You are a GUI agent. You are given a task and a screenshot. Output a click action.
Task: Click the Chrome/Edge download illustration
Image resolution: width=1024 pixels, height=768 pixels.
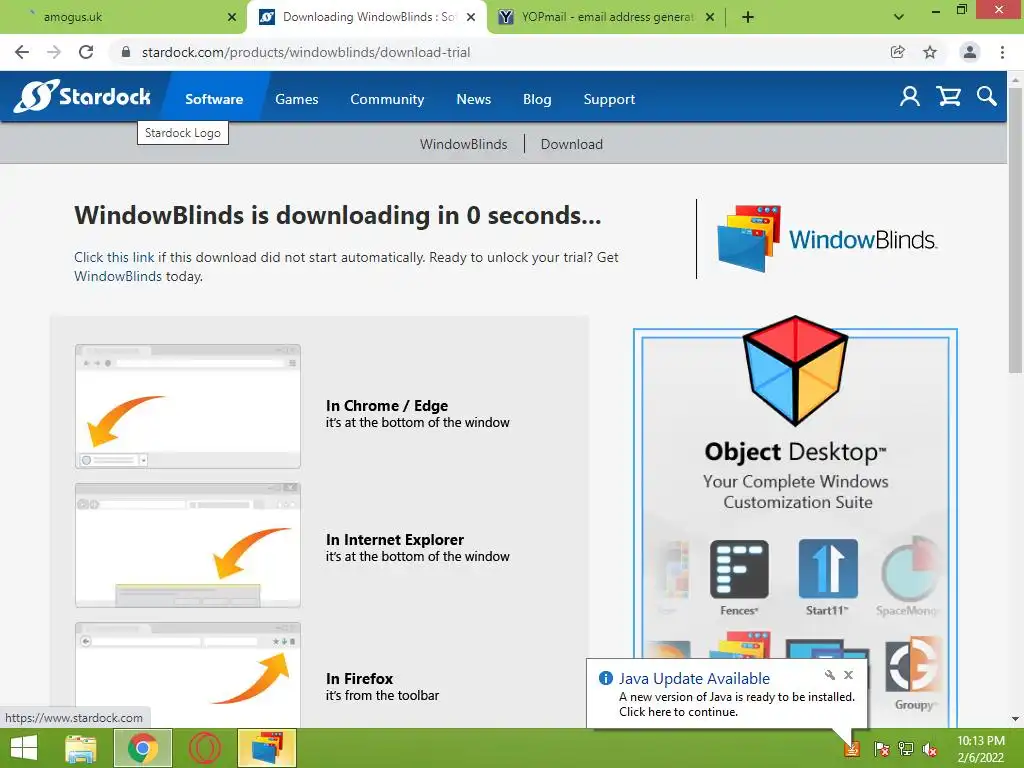pos(187,406)
